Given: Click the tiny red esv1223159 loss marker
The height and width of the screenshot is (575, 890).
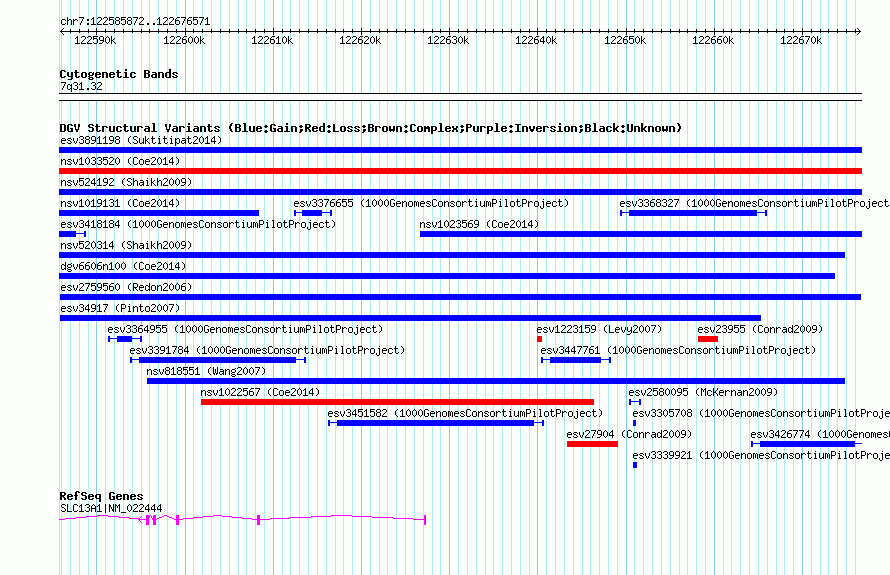Looking at the screenshot, I should pyautogui.click(x=539, y=339).
